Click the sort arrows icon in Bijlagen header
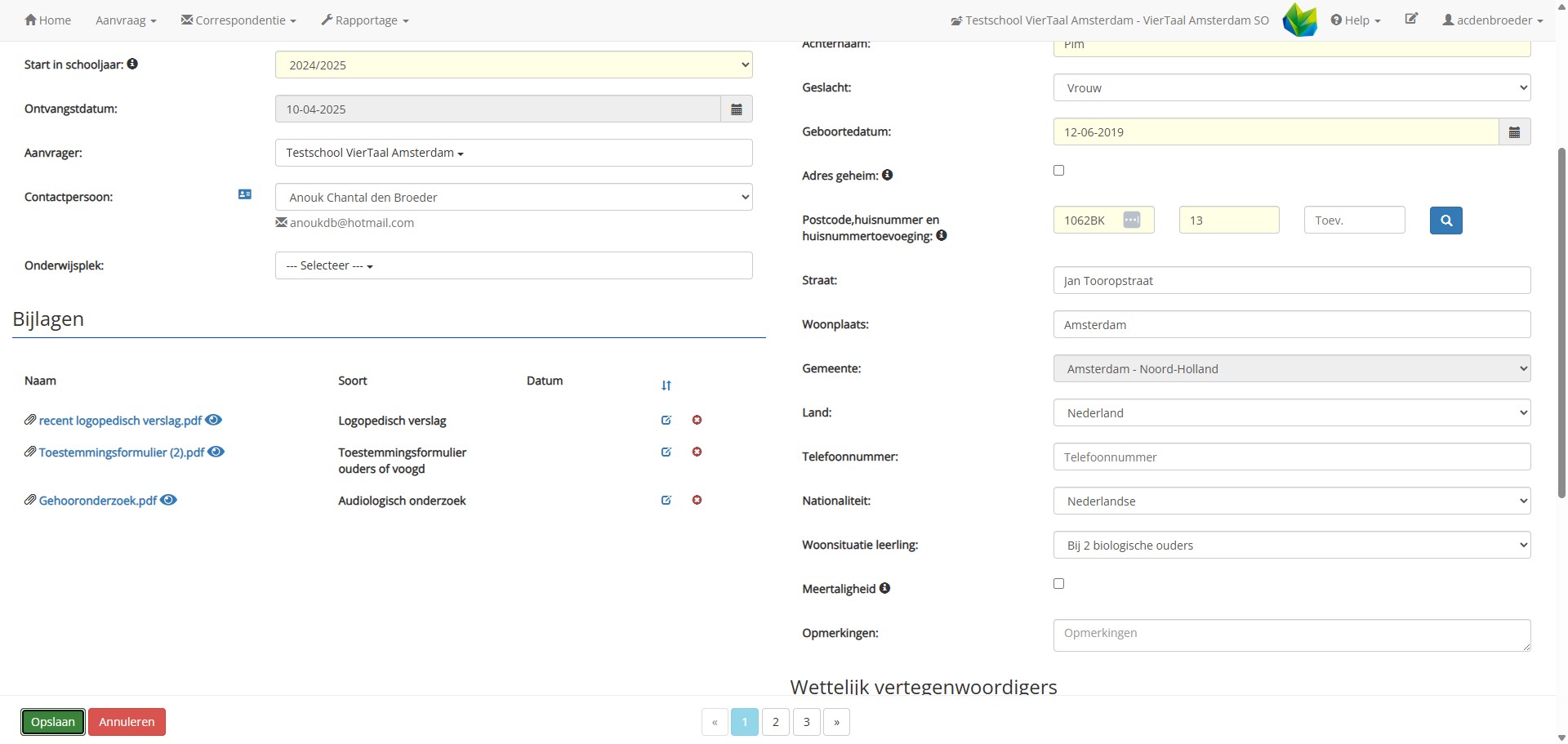Image resolution: width=1568 pixels, height=744 pixels. (666, 385)
